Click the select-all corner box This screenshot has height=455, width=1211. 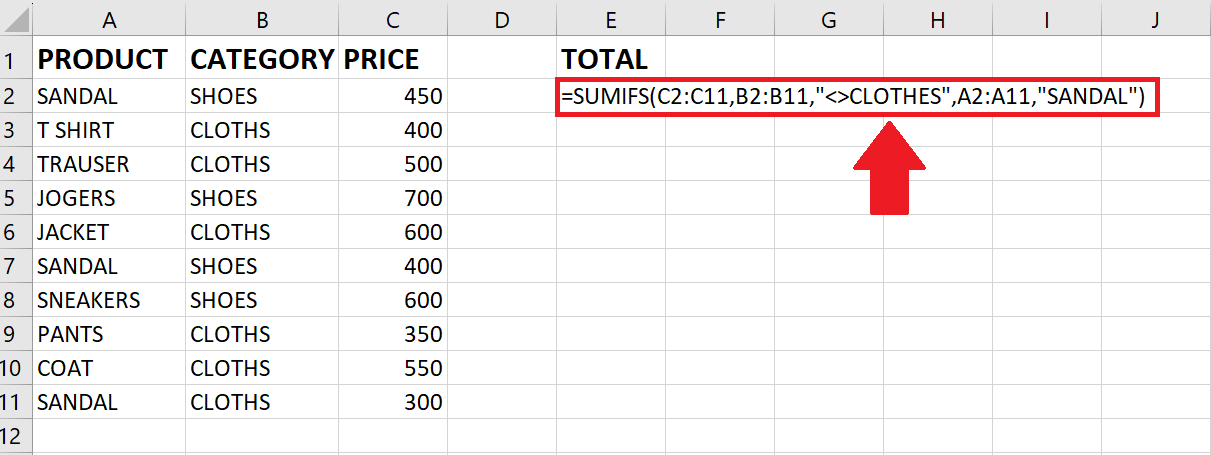coord(16,19)
